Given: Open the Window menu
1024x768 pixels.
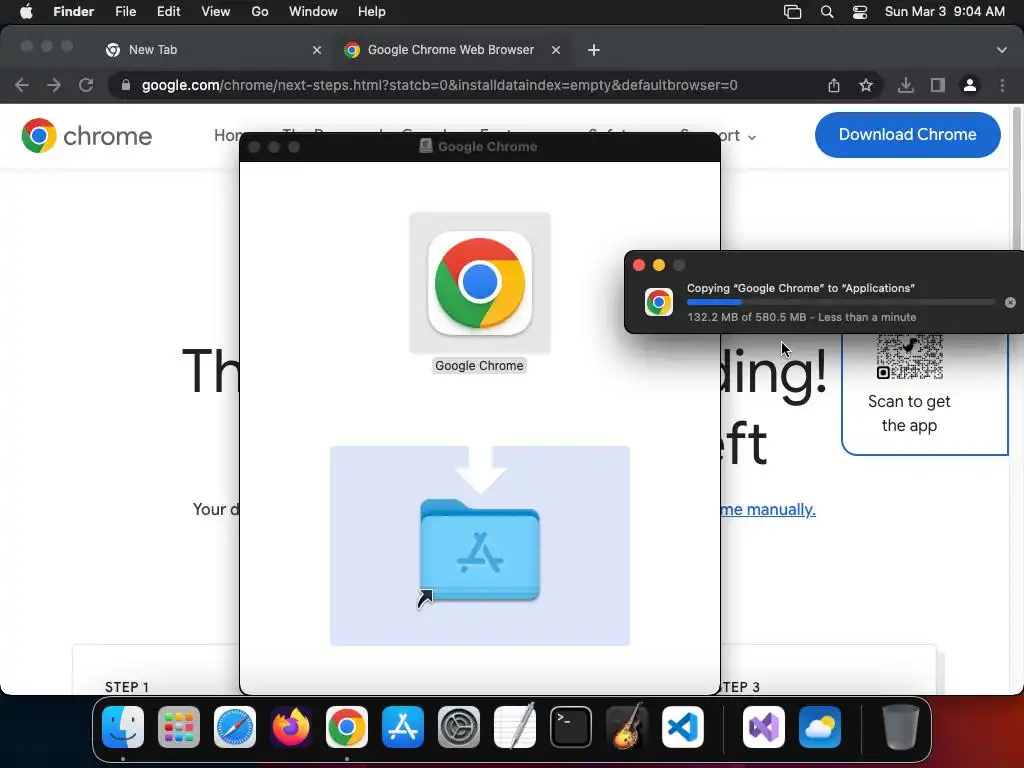Looking at the screenshot, I should point(313,12).
